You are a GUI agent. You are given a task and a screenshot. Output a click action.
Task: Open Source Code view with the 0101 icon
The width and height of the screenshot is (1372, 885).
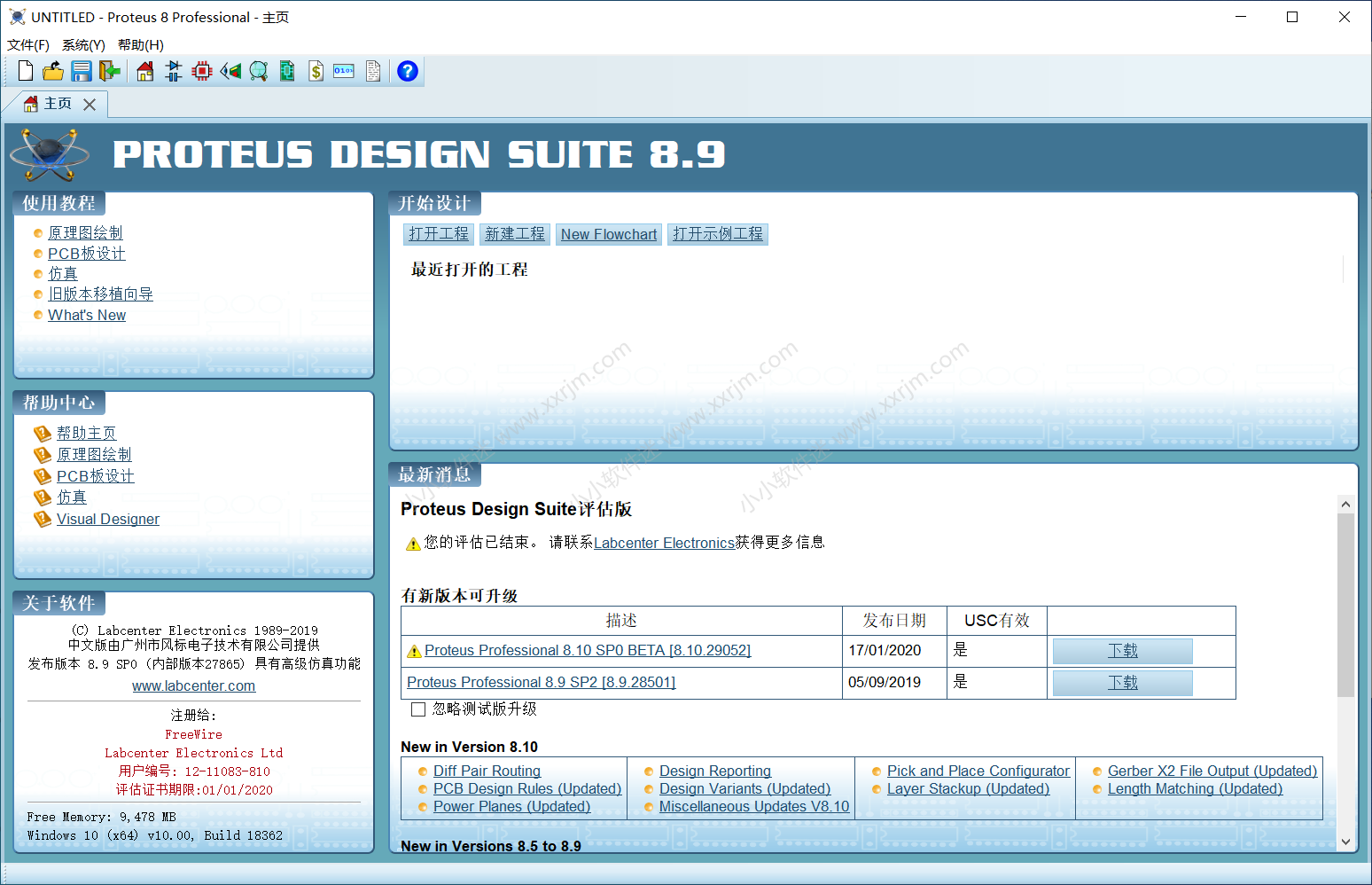coord(344,71)
